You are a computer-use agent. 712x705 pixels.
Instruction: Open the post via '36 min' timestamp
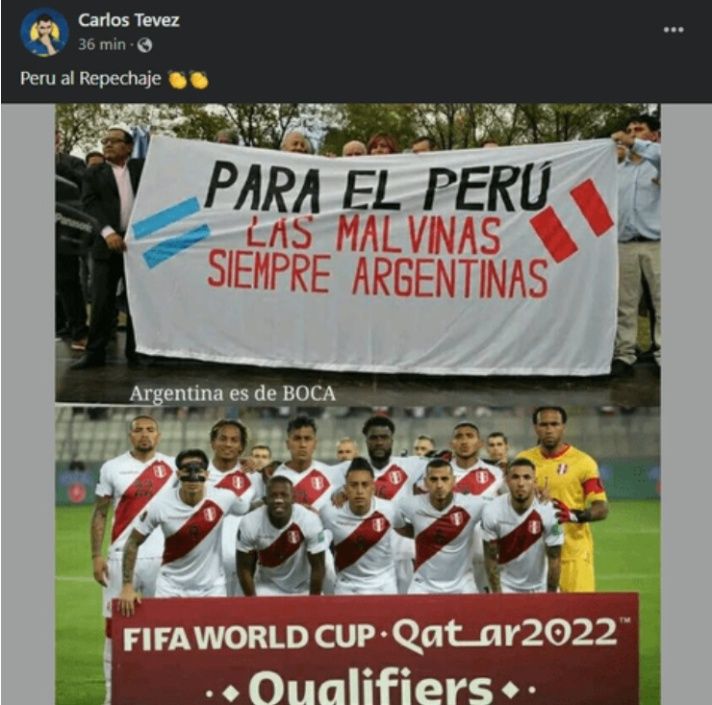(102, 44)
